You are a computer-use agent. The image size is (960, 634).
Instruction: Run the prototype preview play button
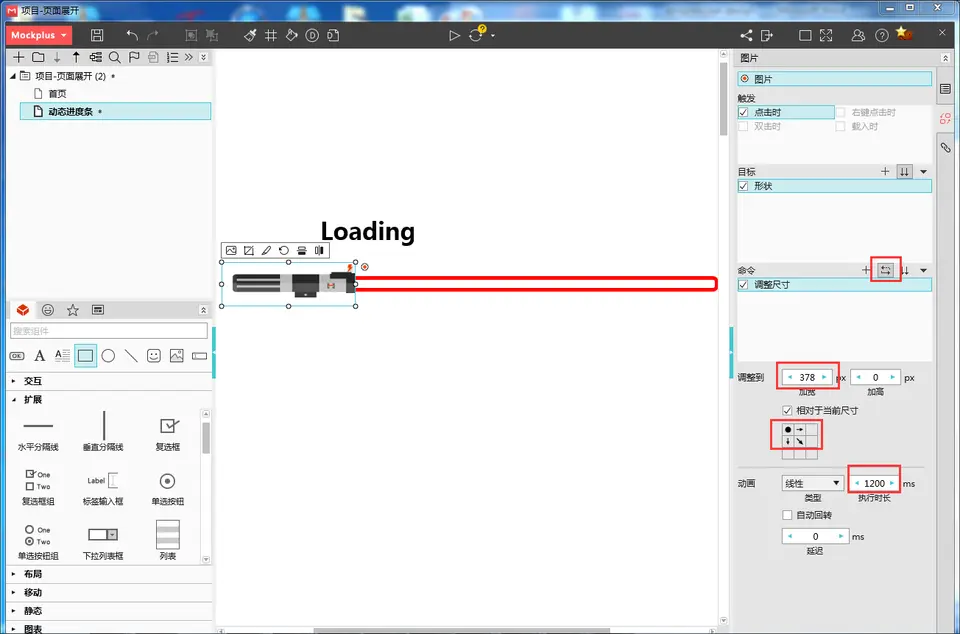[454, 35]
